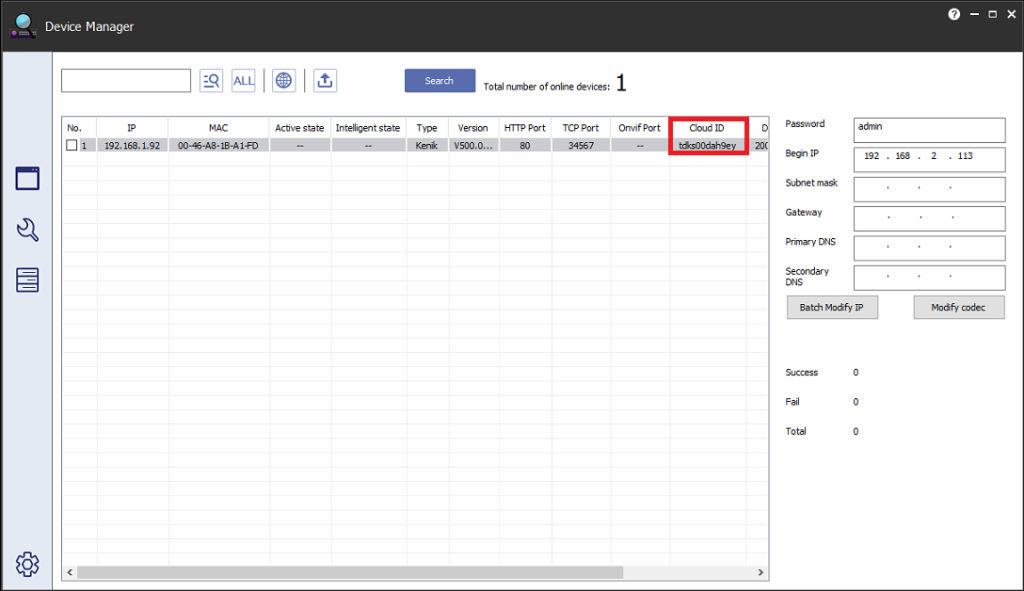
Task: Click the Batch Modify IP button
Action: tap(832, 308)
